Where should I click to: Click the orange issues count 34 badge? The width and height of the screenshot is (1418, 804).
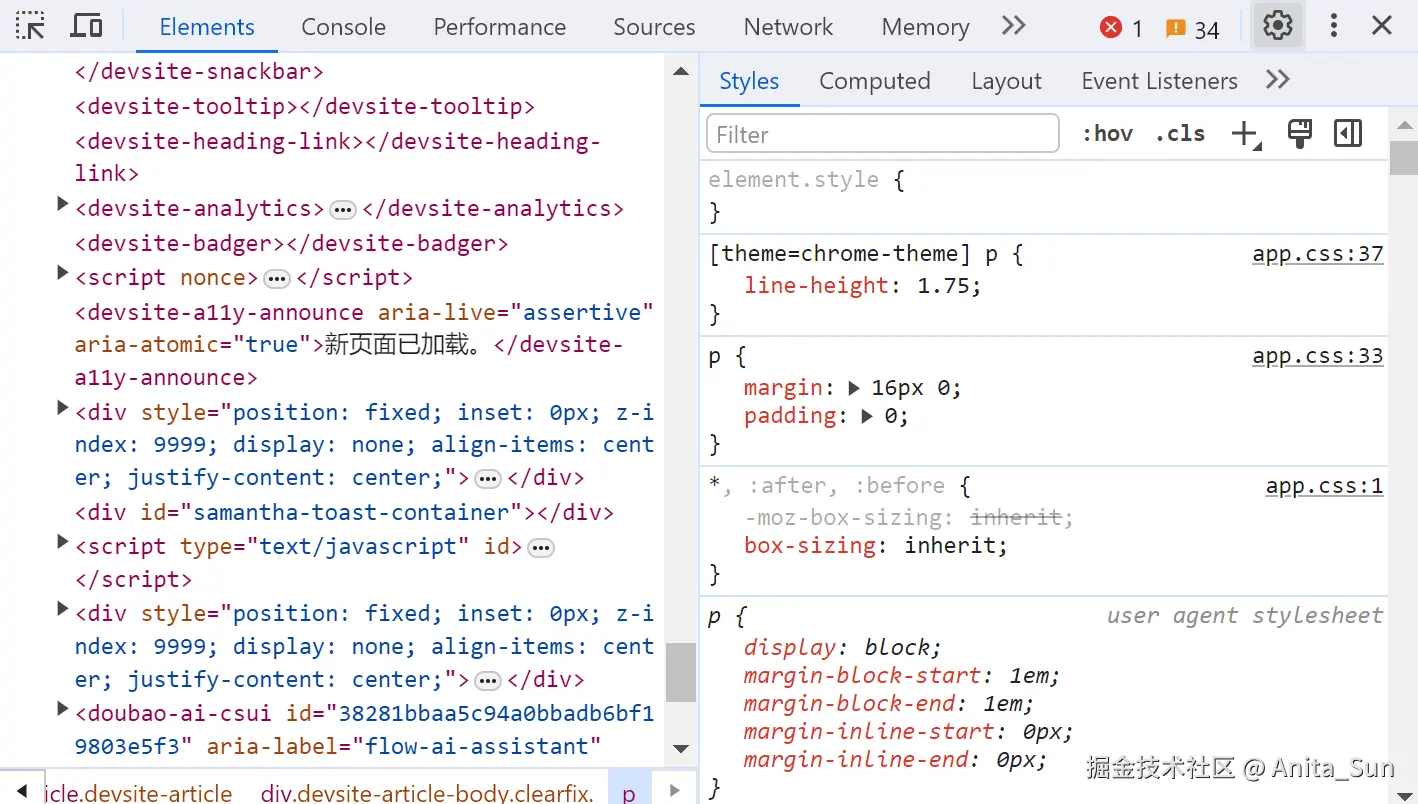coord(1193,28)
